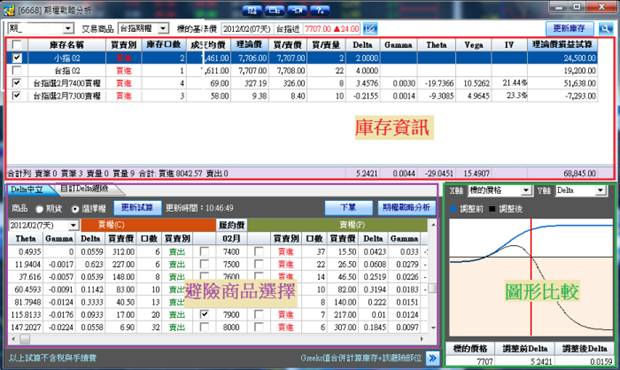
Task: Click the horizontal scrollbar thumb under options table
Action: pos(25,339)
